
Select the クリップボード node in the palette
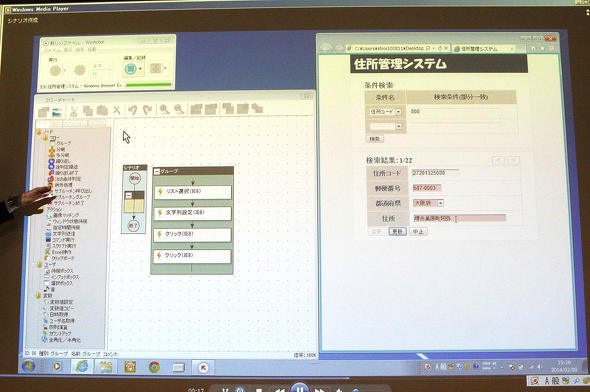pos(59,258)
